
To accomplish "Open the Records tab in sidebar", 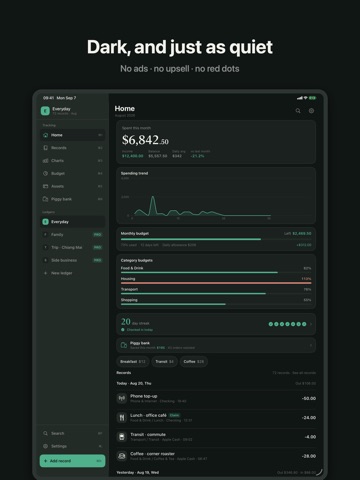I will pos(73,148).
